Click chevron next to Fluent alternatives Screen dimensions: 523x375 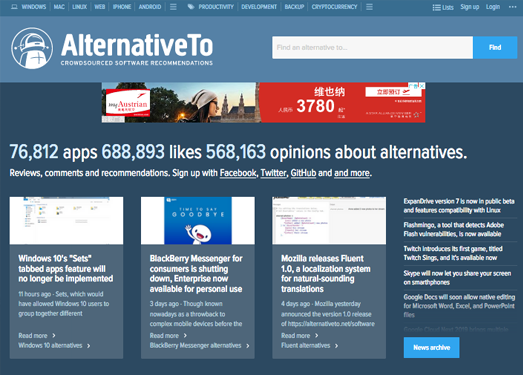336,346
